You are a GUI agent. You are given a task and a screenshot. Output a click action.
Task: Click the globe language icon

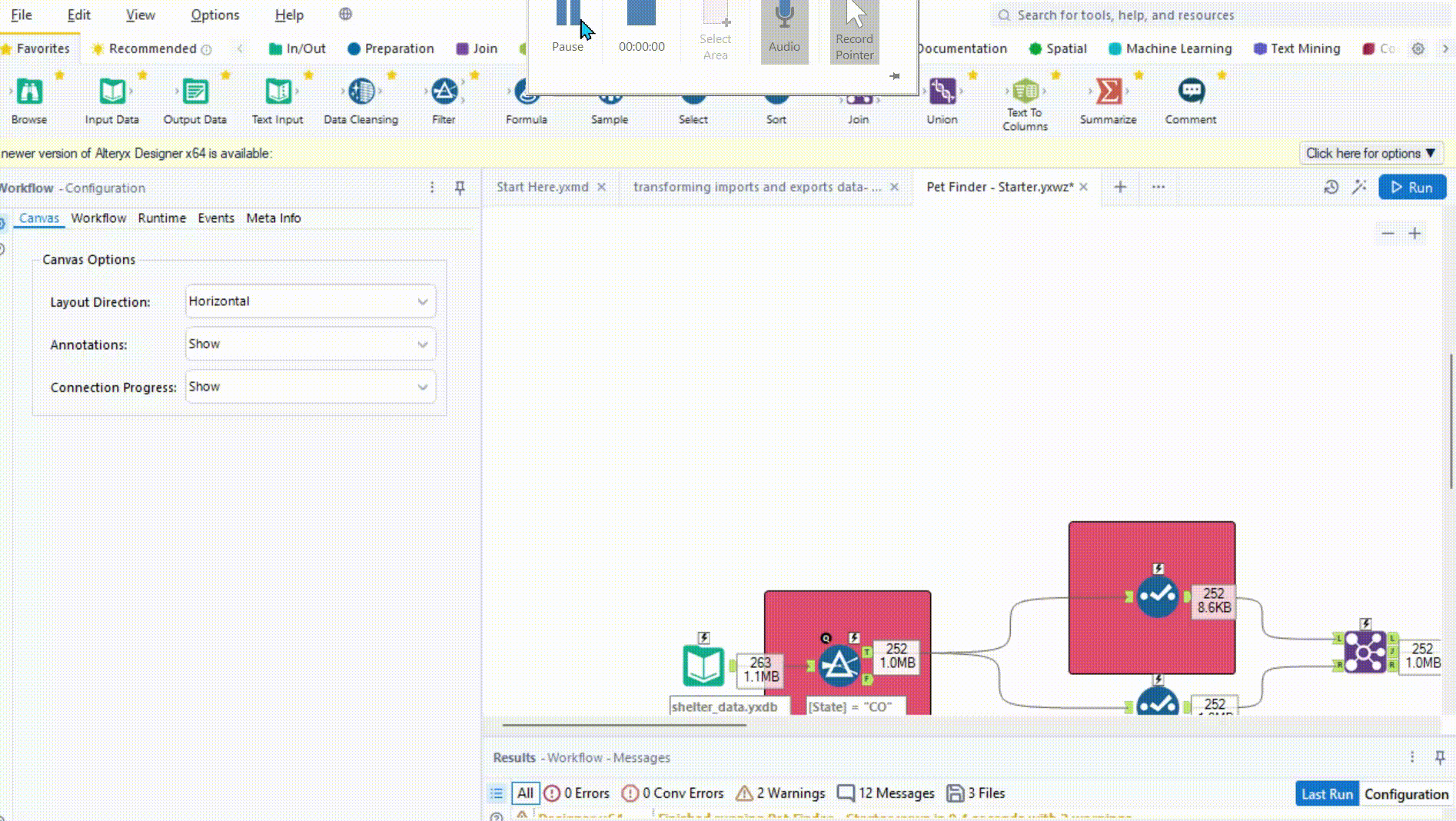point(346,14)
